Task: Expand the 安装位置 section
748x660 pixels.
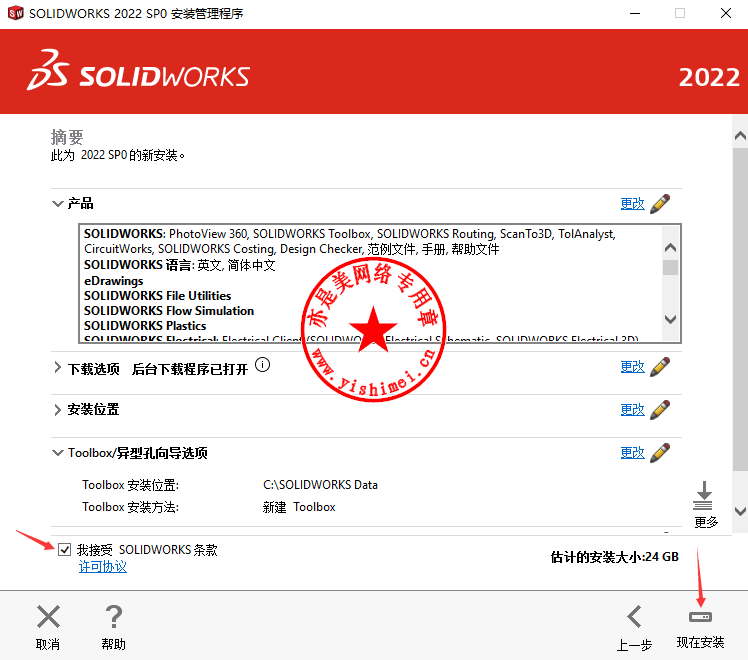Action: 58,410
